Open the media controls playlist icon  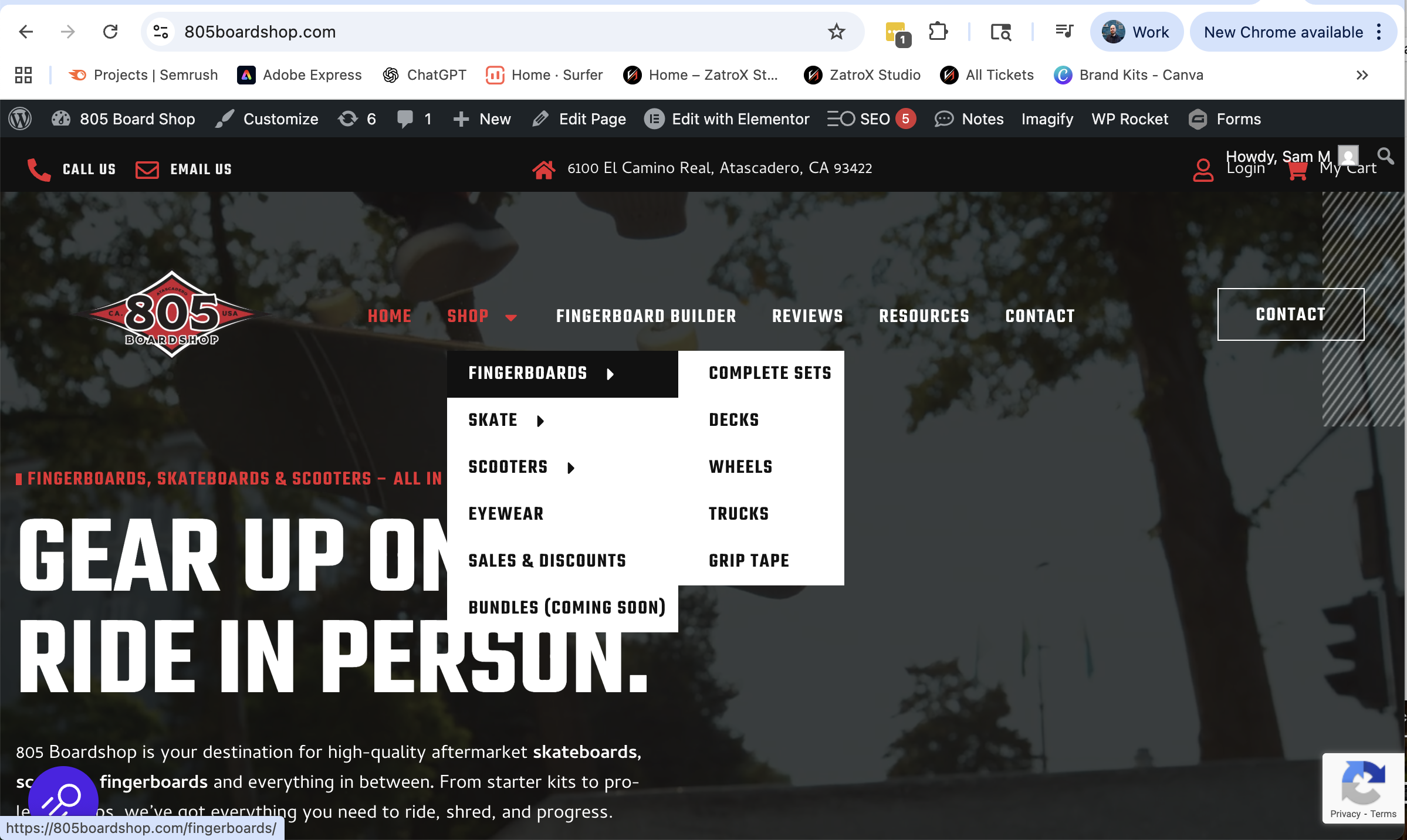click(x=1064, y=32)
